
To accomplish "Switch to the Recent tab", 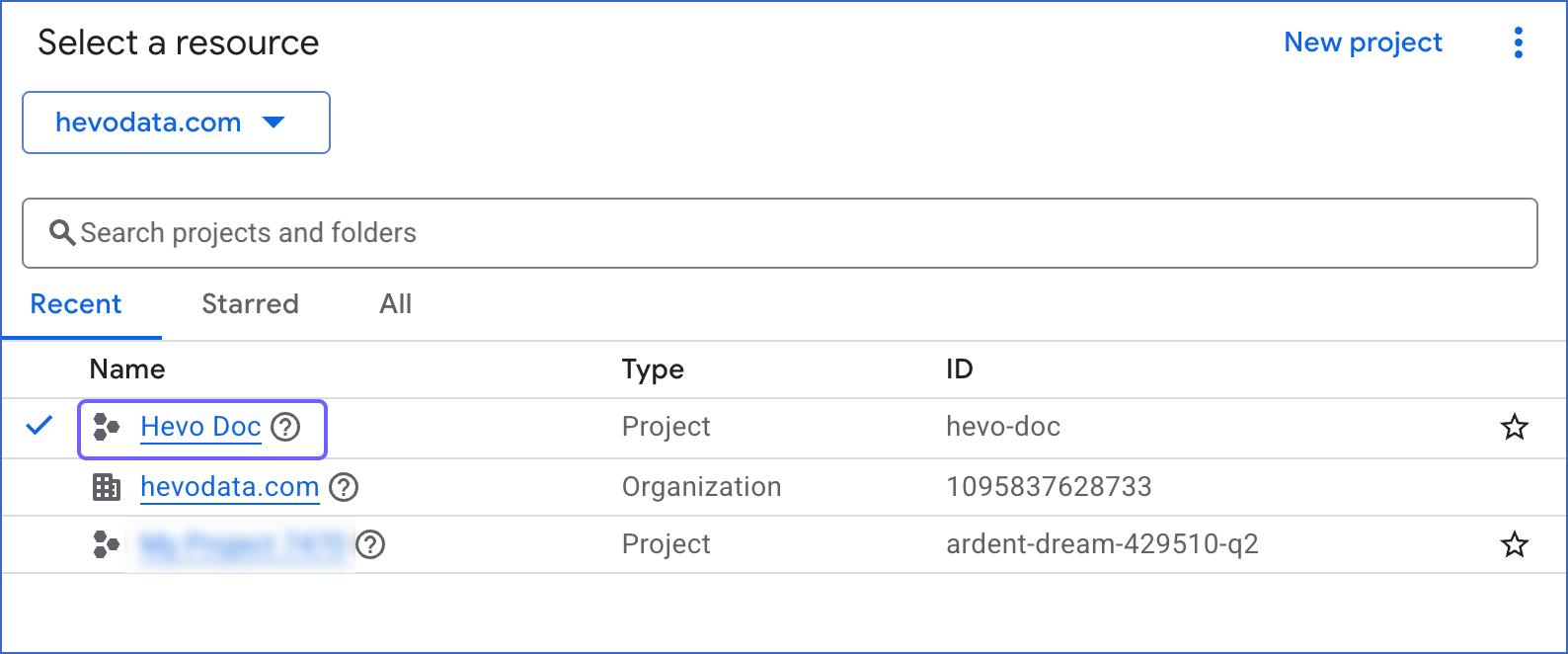I will pyautogui.click(x=76, y=304).
